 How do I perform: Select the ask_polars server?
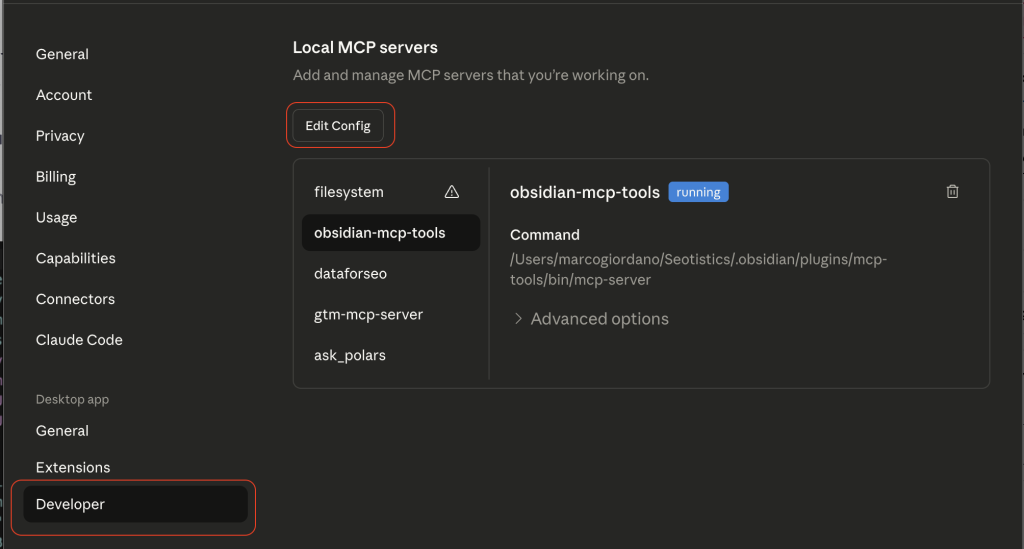tap(350, 356)
